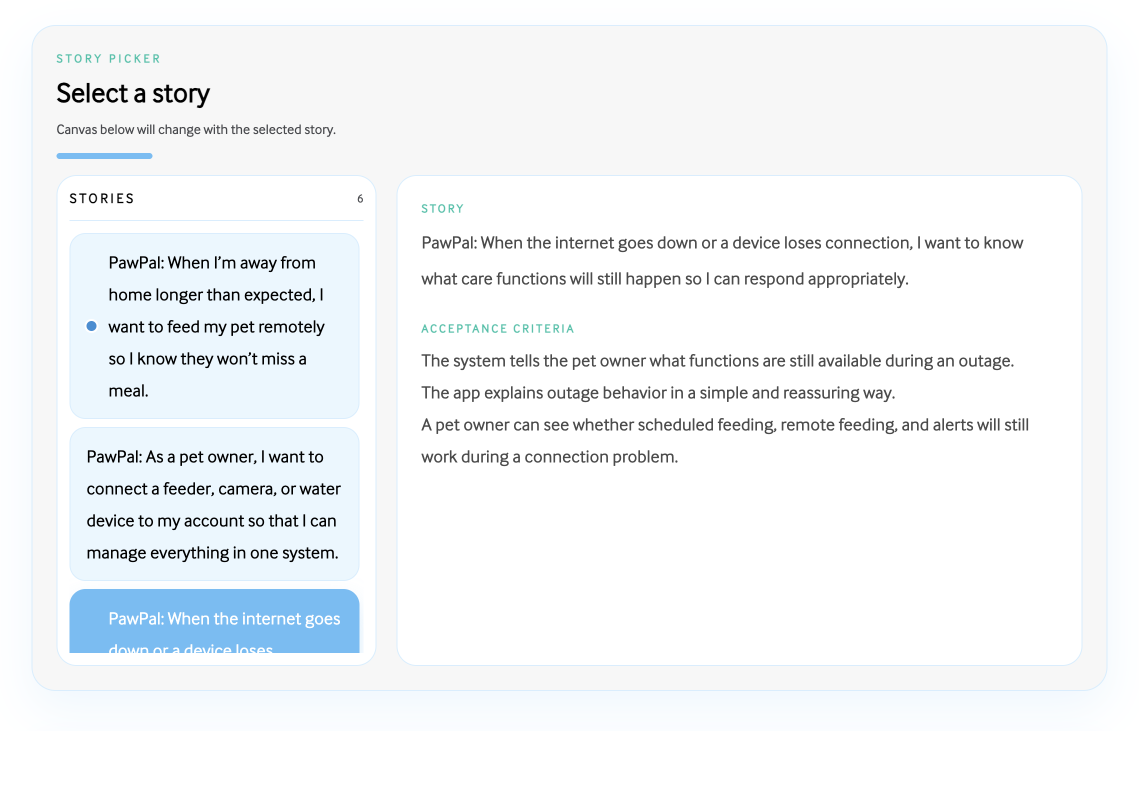Click the STORY PICKER label
This screenshot has height=798, width=1139.
tap(109, 59)
